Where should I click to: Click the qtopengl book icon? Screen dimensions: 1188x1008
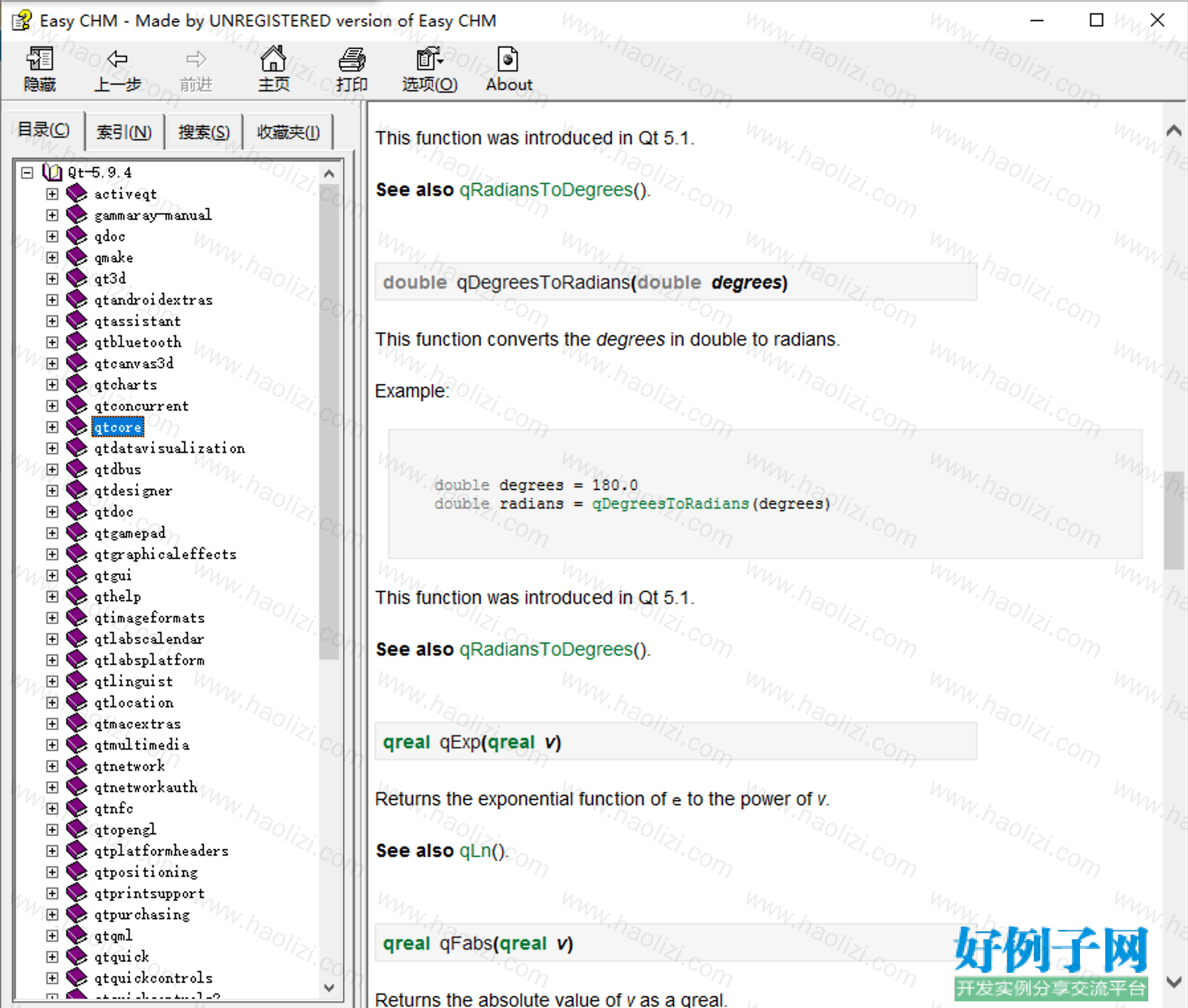pos(77,829)
